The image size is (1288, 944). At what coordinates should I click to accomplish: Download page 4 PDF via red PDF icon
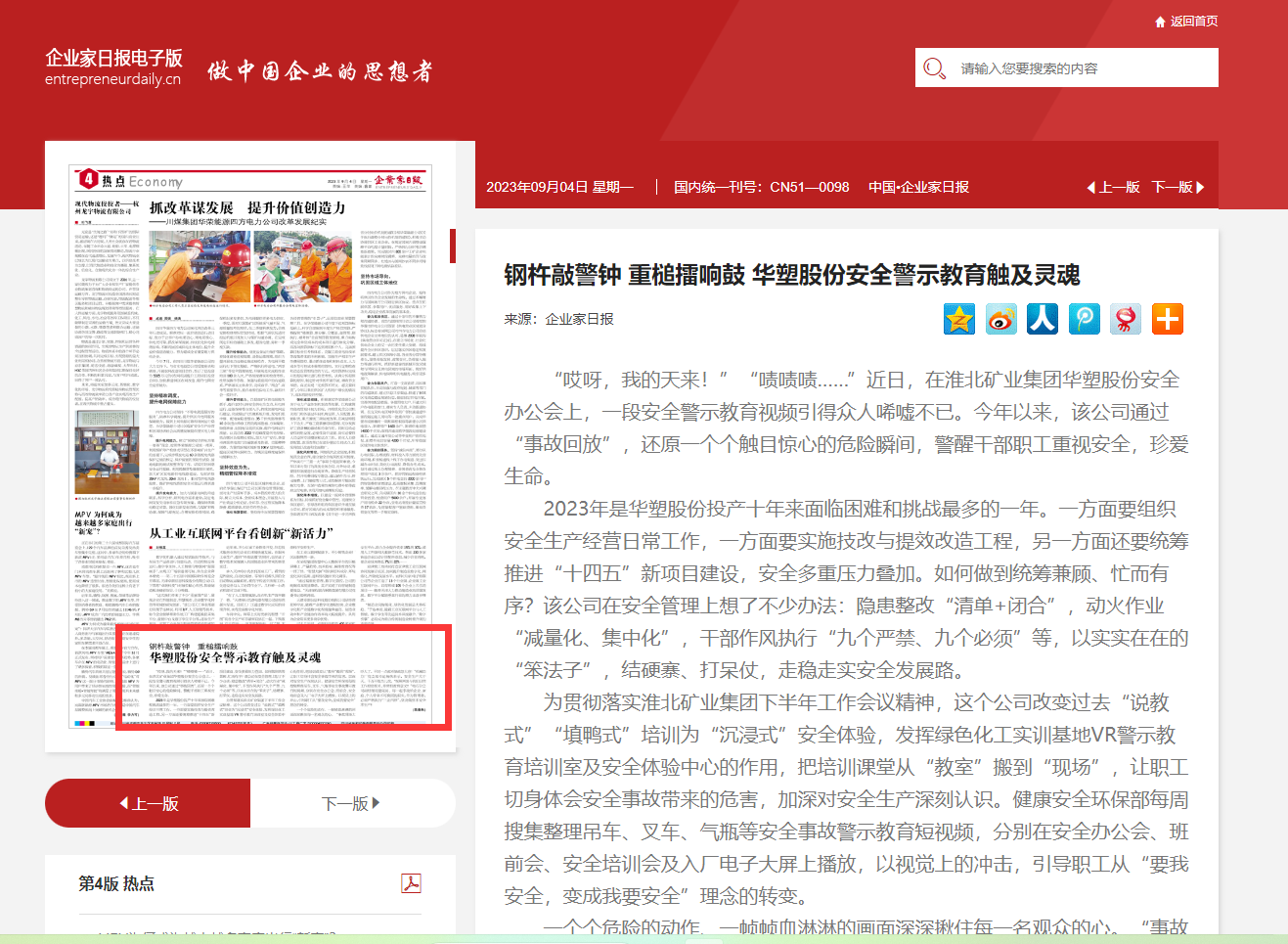tap(411, 883)
